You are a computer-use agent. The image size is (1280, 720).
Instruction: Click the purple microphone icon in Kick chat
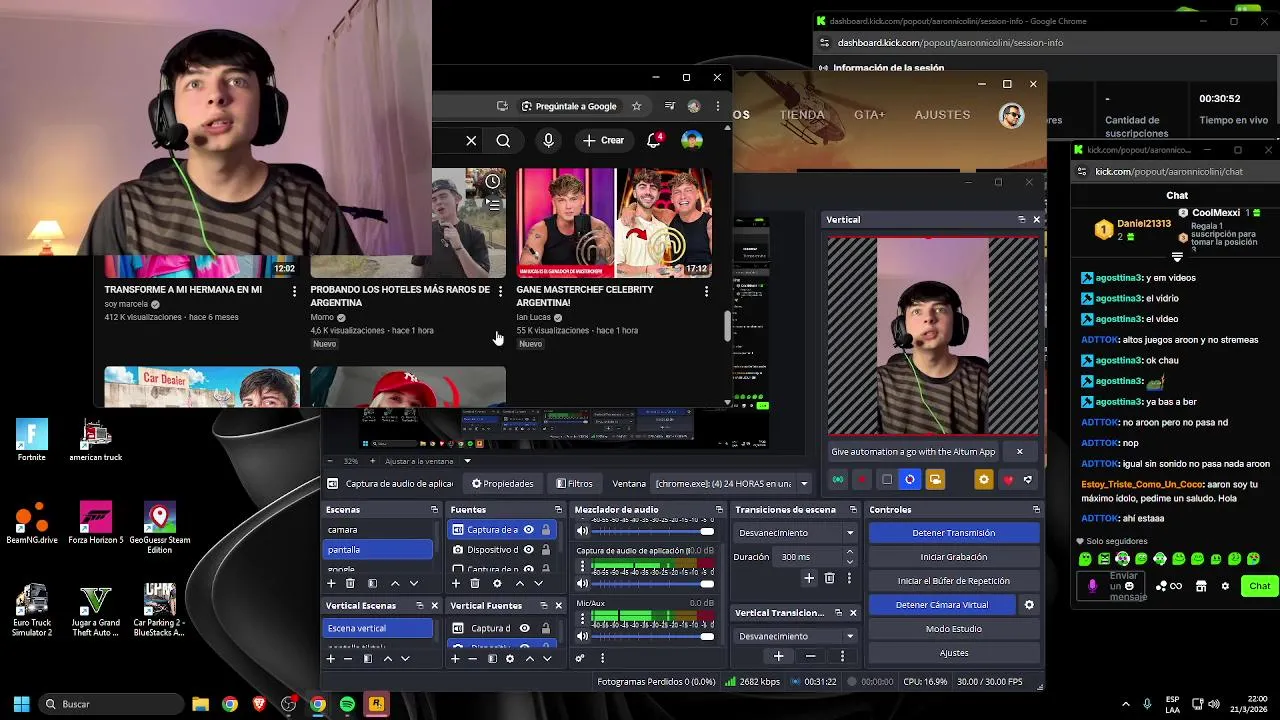1092,586
